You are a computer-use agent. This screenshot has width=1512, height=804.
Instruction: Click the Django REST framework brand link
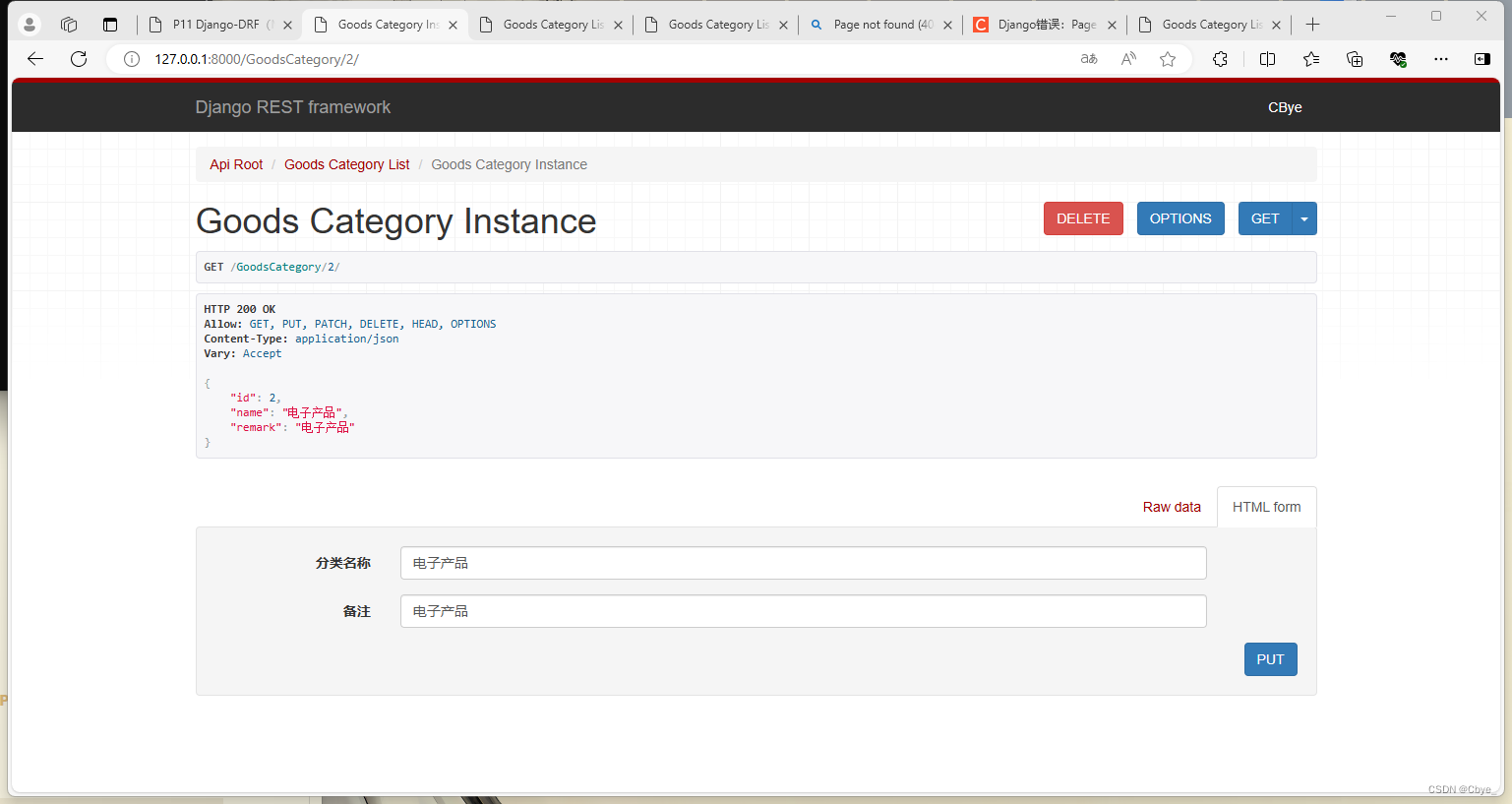pos(293,107)
